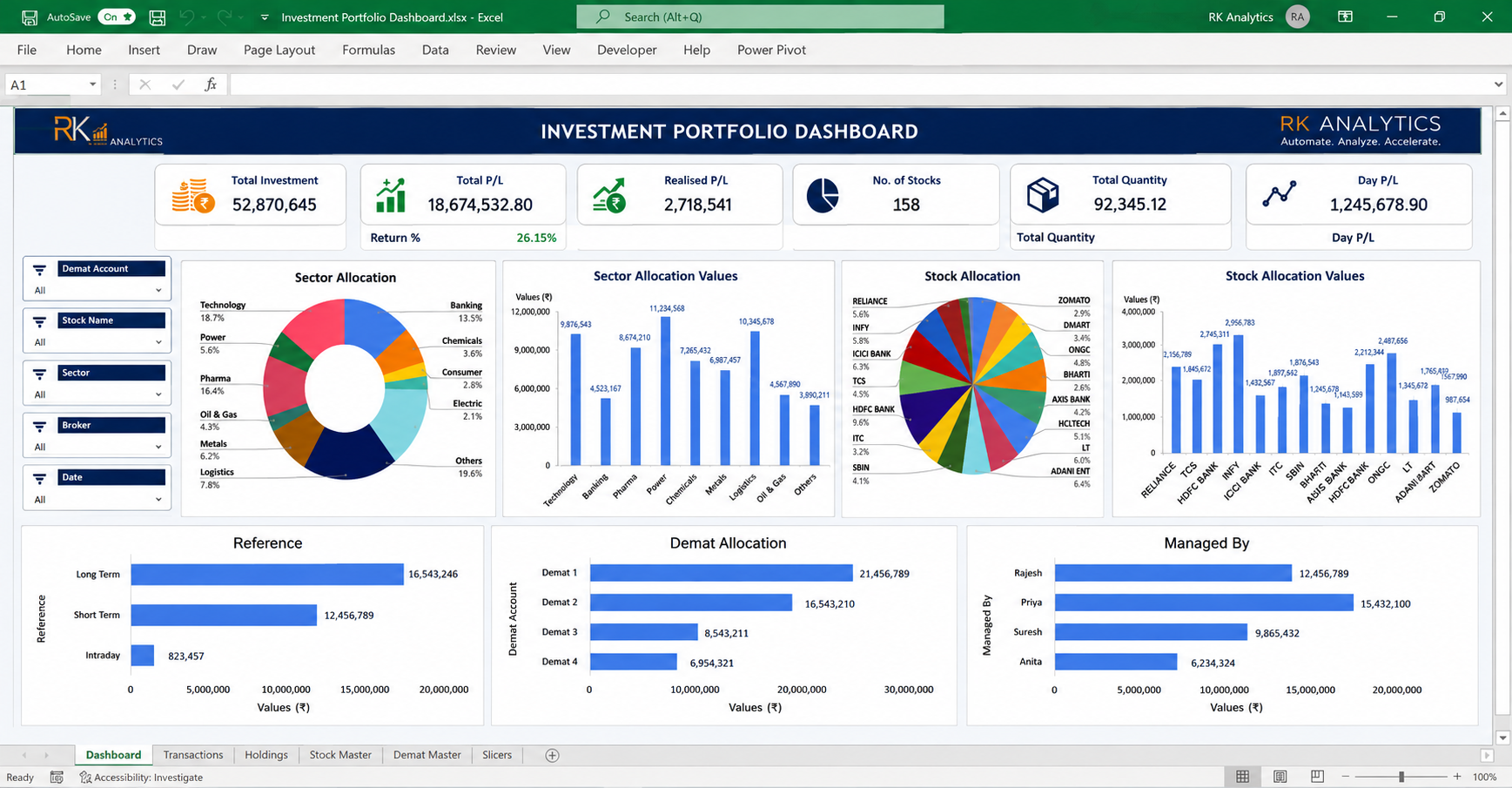
Task: Click the Enter checkmark in formula bar
Action: pyautogui.click(x=178, y=84)
